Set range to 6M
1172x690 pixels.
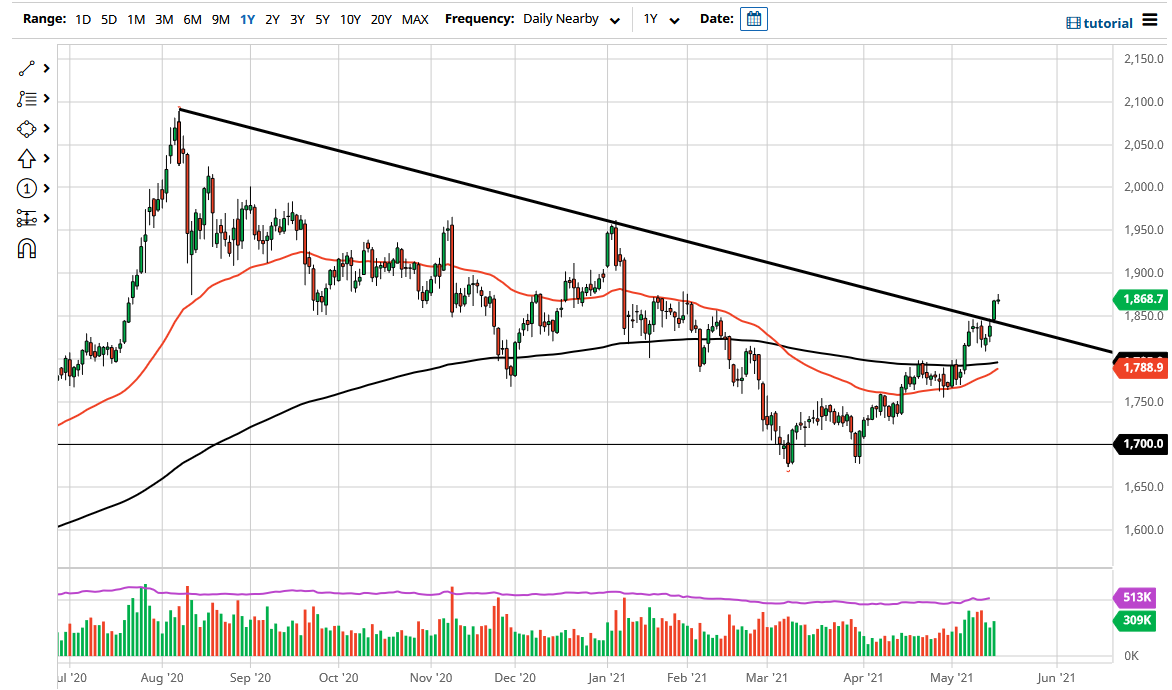(193, 19)
